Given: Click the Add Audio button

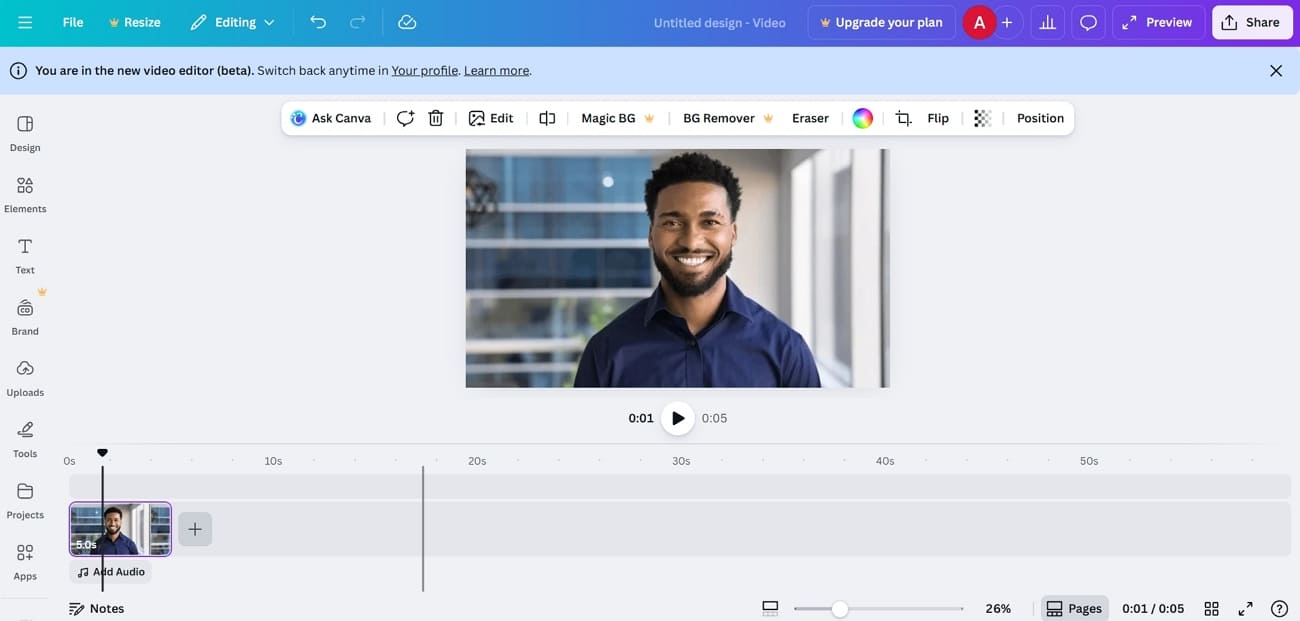Looking at the screenshot, I should pos(110,571).
